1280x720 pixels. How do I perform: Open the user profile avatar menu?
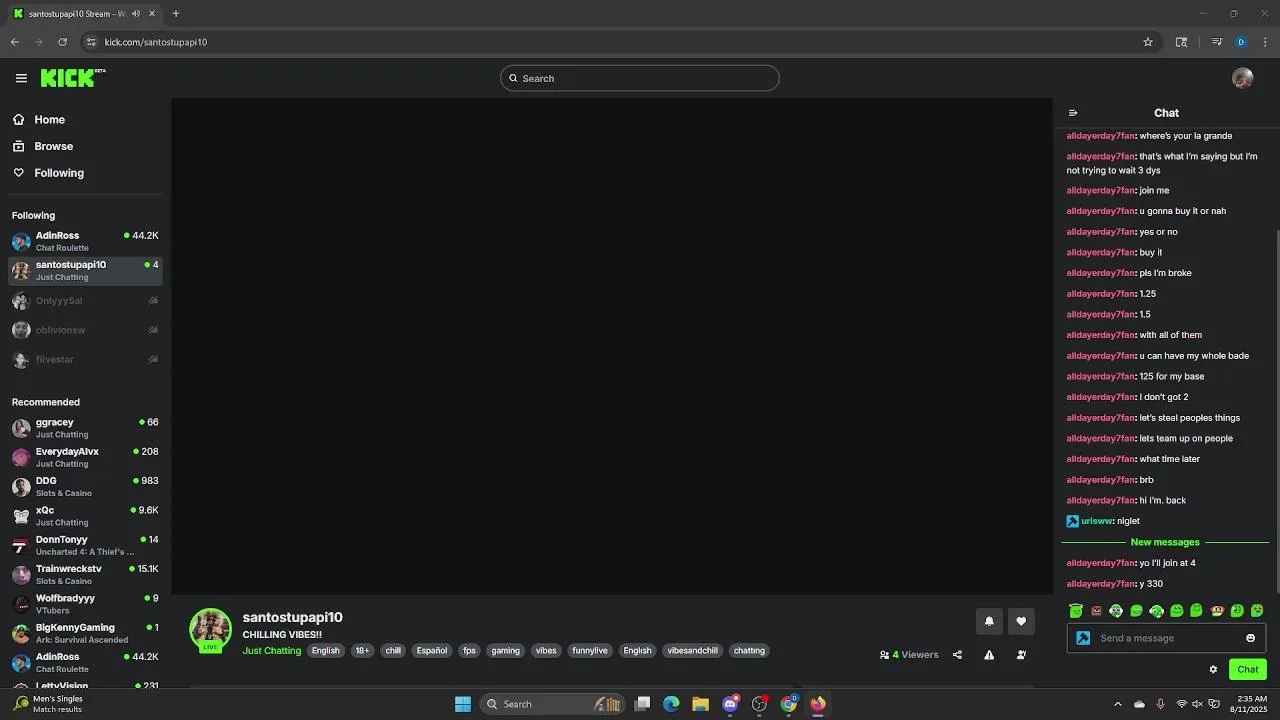pyautogui.click(x=1243, y=78)
